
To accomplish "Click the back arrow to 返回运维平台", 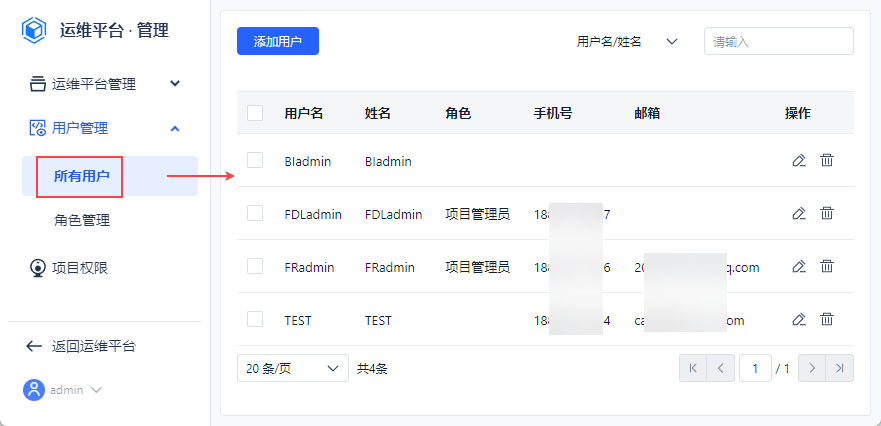I will click(34, 346).
